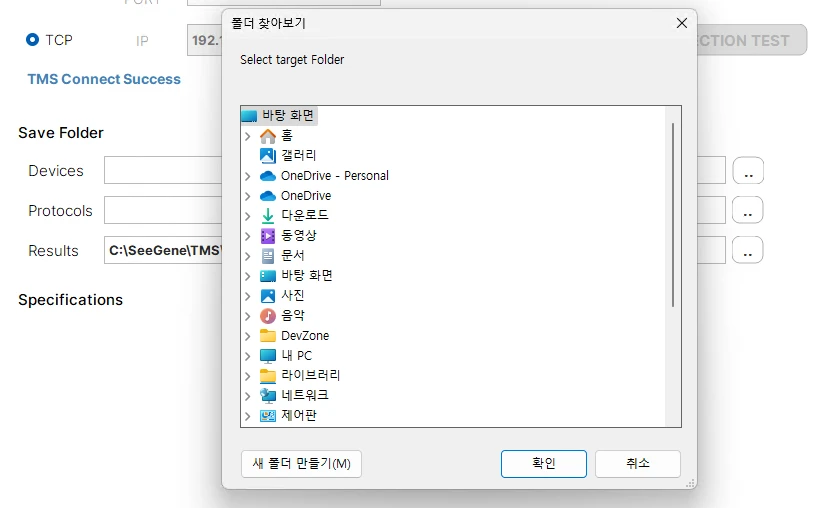Select the TCP radio button
835x508 pixels.
(x=32, y=40)
